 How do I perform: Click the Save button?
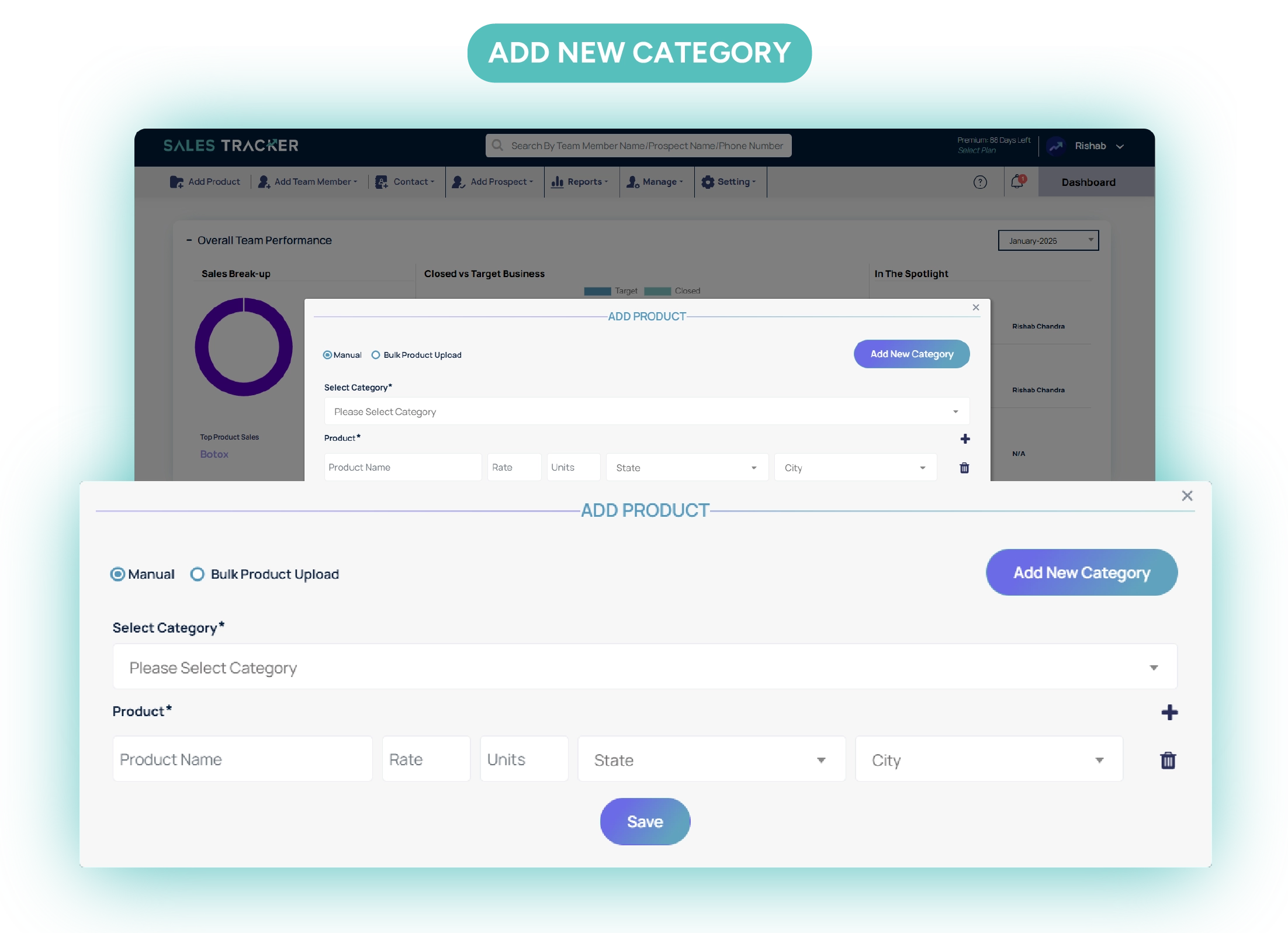pyautogui.click(x=645, y=821)
